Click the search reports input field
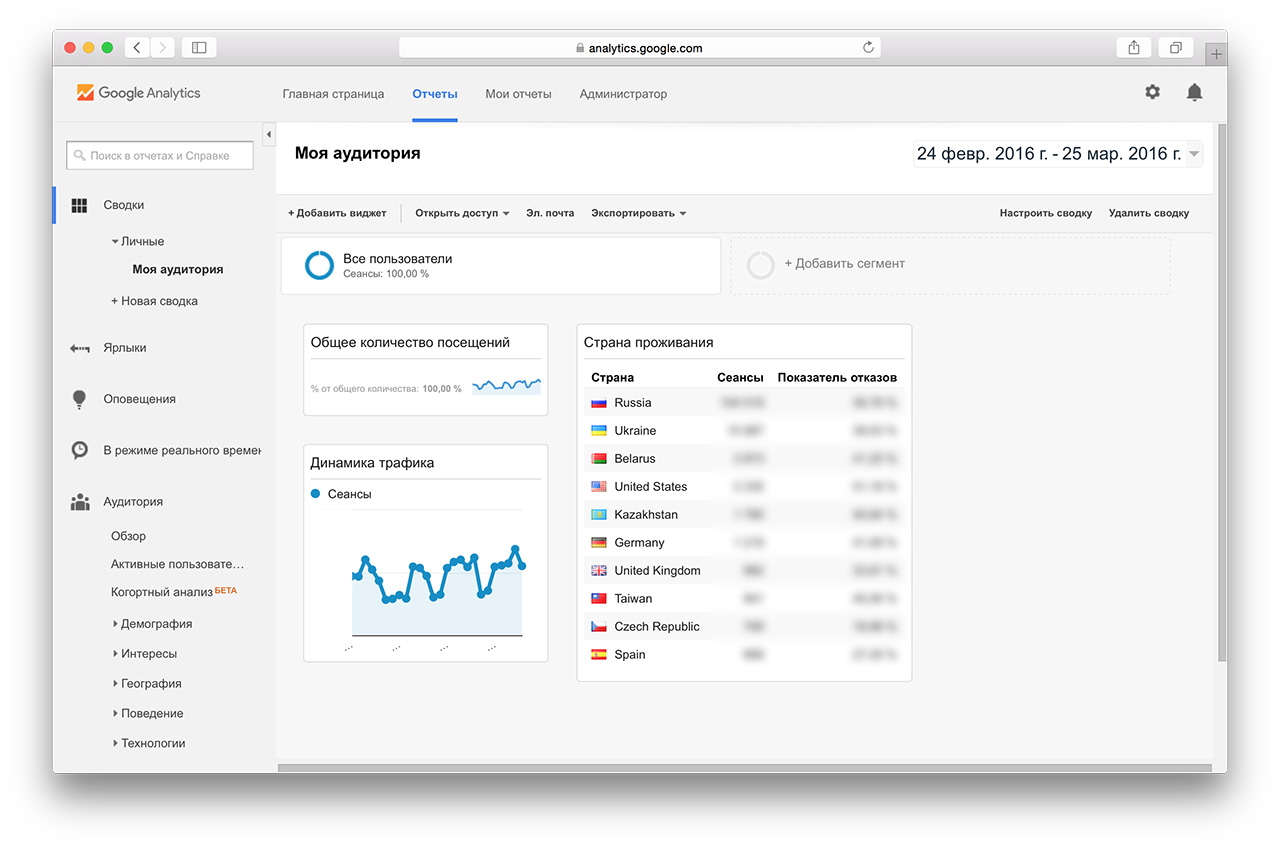1280x848 pixels. [x=160, y=156]
